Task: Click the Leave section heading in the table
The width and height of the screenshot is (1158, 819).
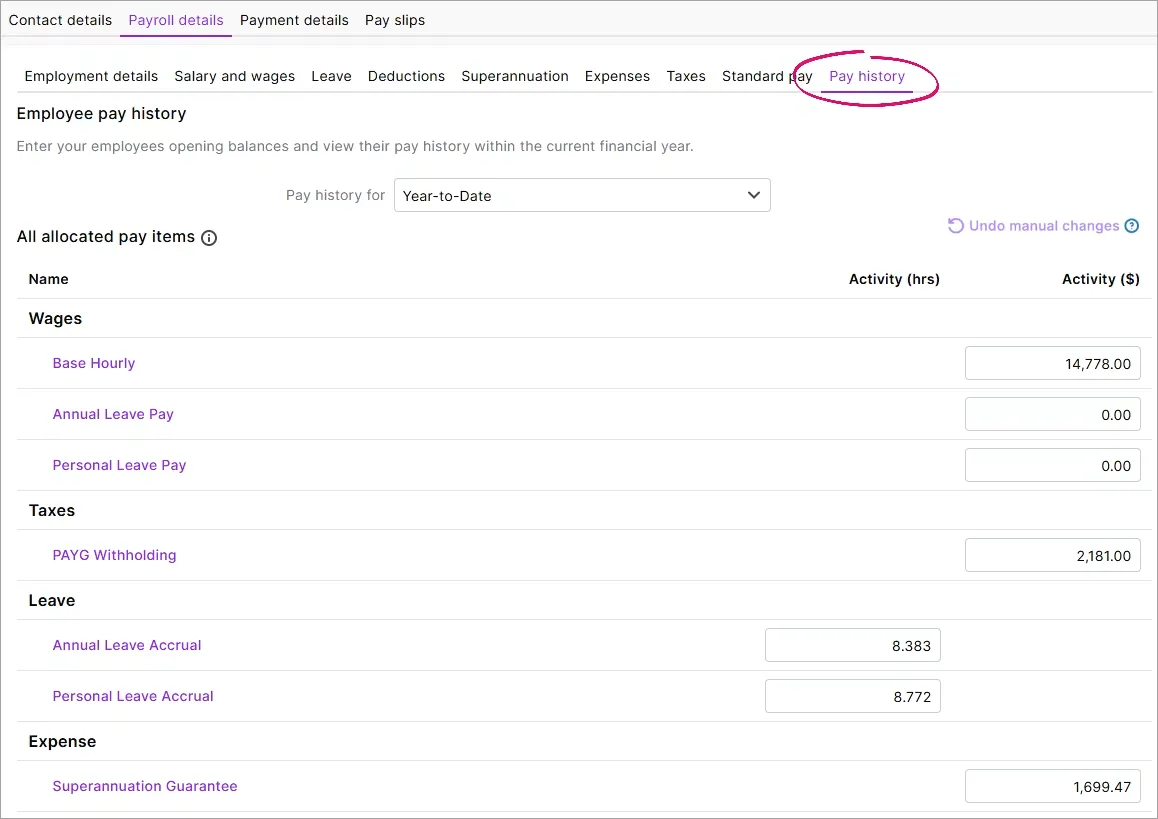Action: (x=52, y=600)
